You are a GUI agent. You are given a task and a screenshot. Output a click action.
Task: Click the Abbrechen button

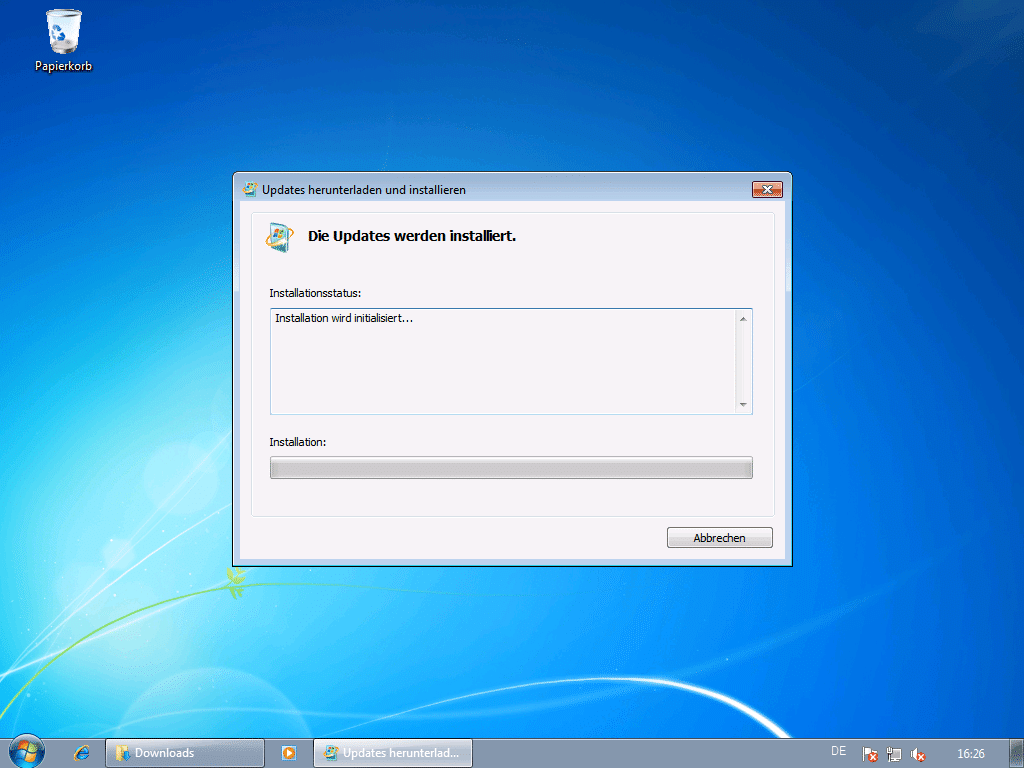pyautogui.click(x=719, y=537)
